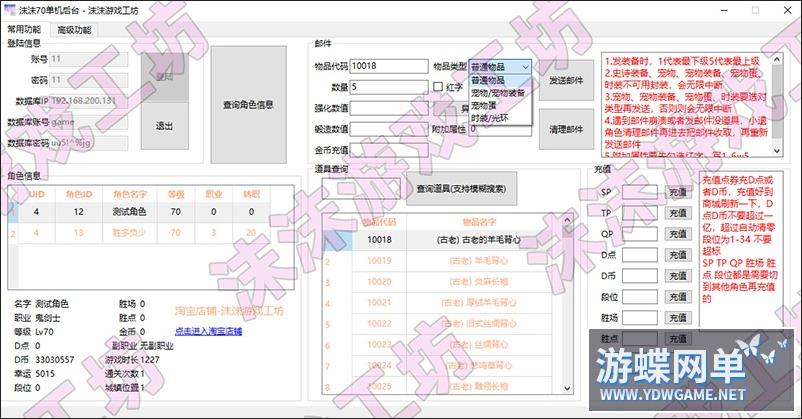802x419 pixels.
Task: Click the app icon in the title bar
Action: click(9, 9)
